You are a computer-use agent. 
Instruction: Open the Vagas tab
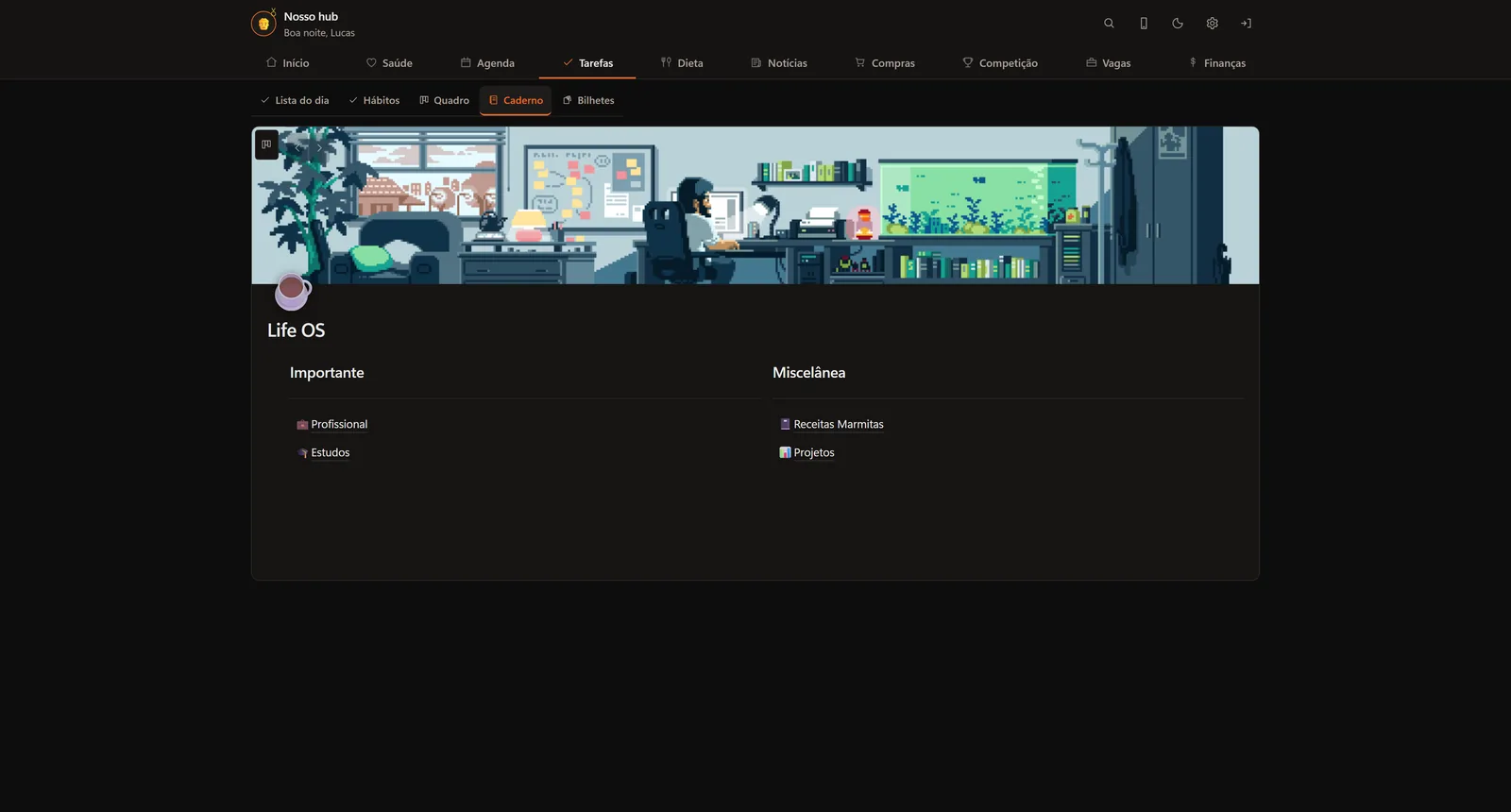coord(1109,63)
